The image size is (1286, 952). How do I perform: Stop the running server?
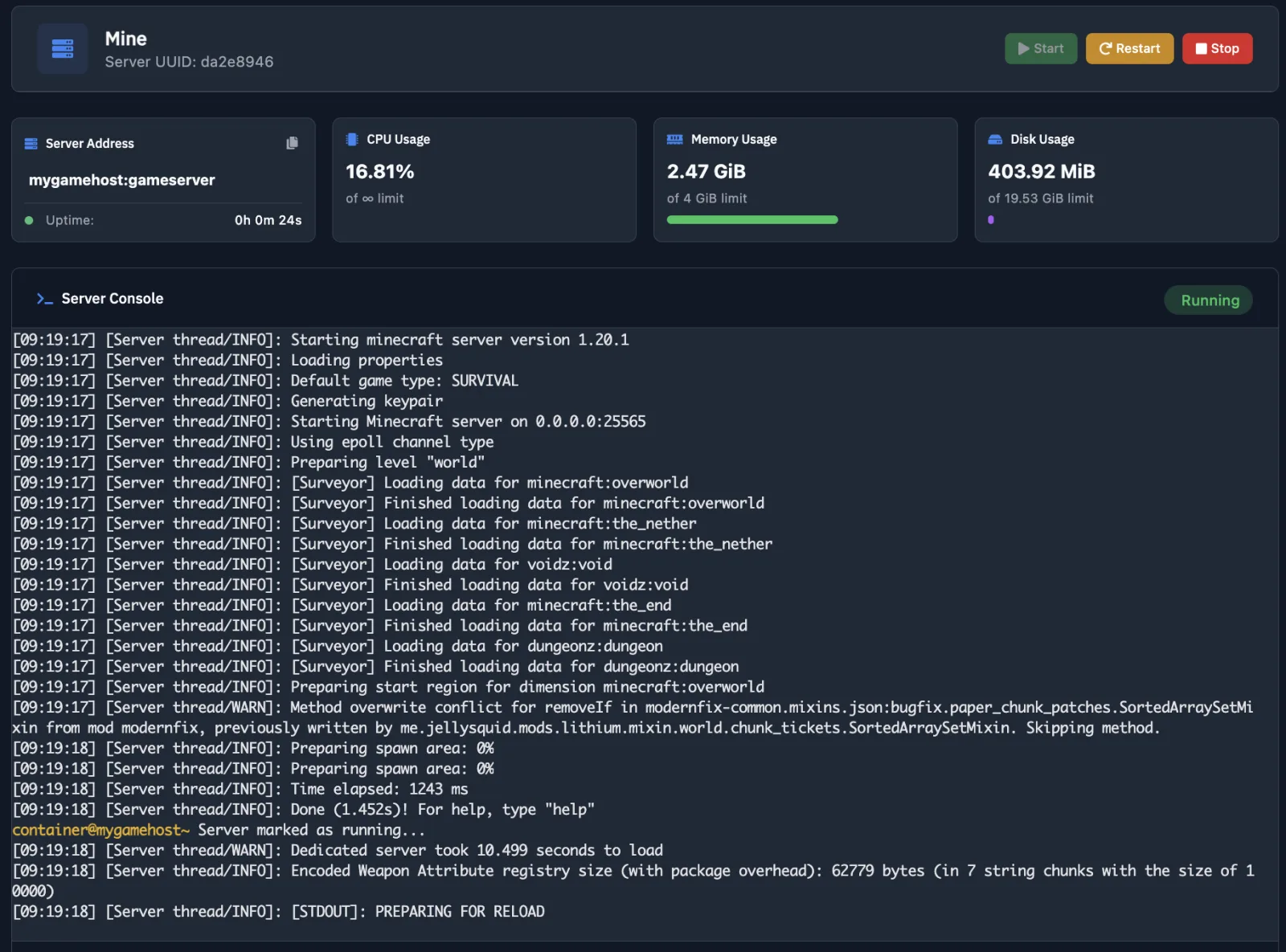click(1217, 48)
